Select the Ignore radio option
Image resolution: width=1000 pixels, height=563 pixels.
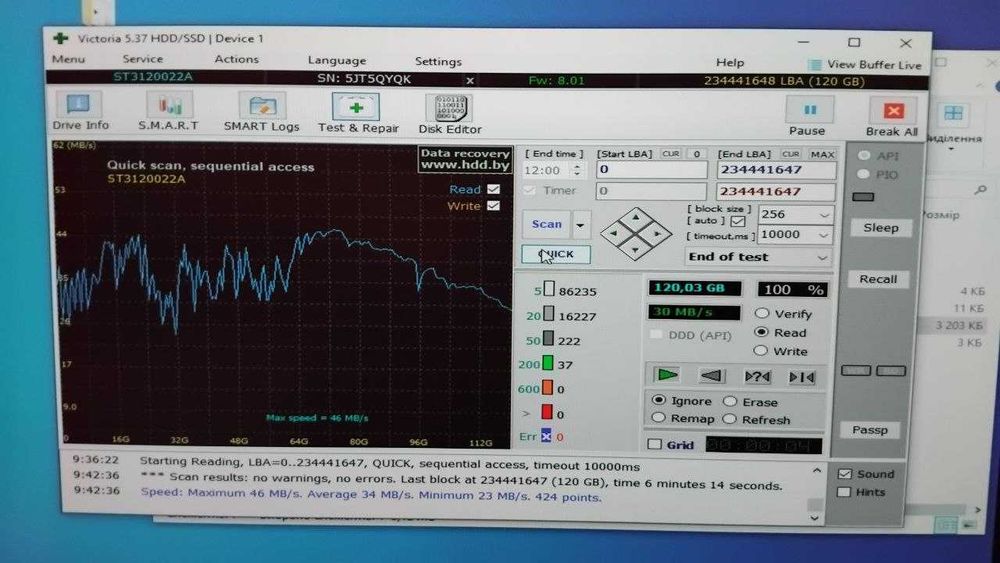coord(659,400)
